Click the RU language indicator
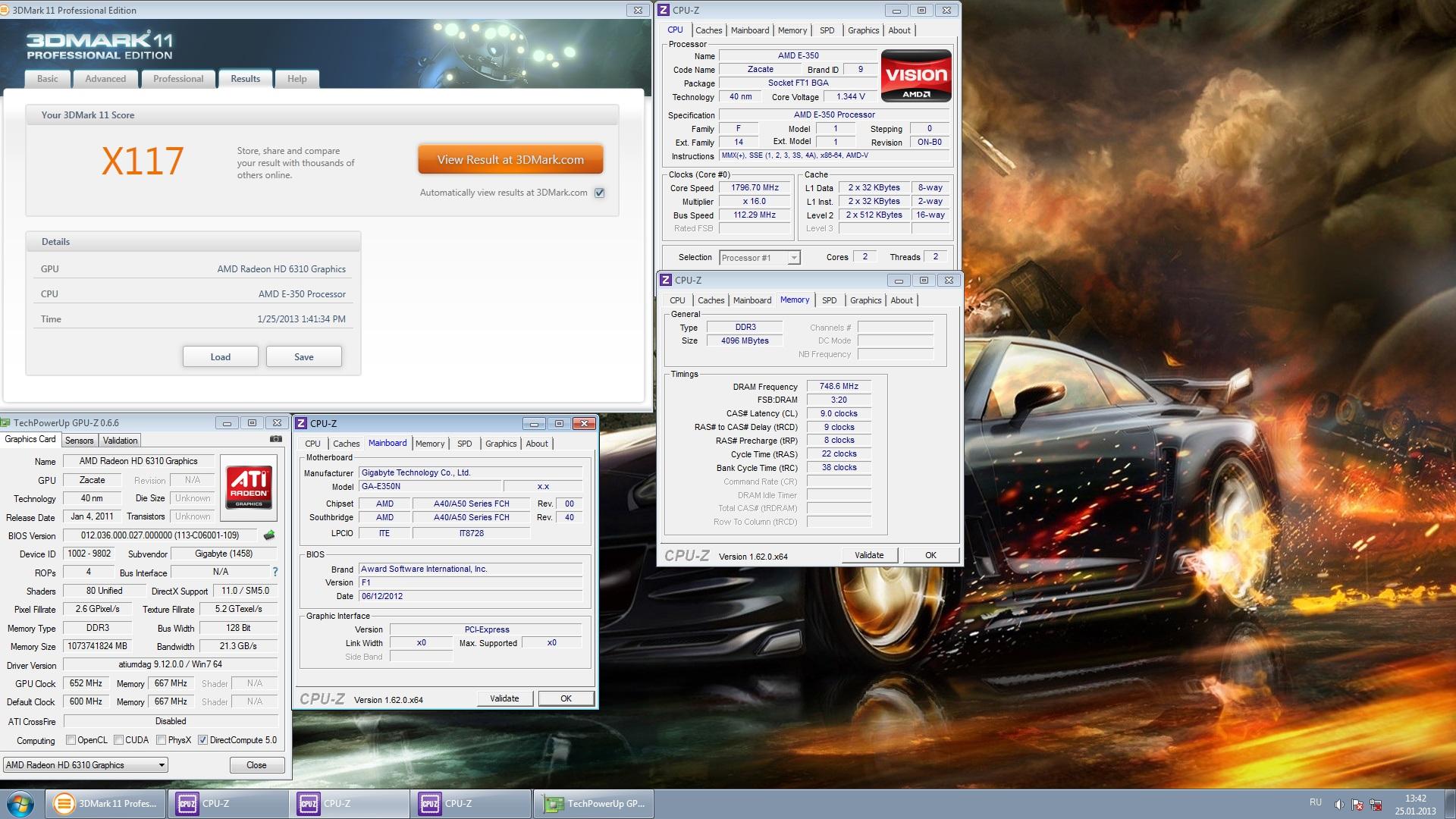 (1316, 802)
